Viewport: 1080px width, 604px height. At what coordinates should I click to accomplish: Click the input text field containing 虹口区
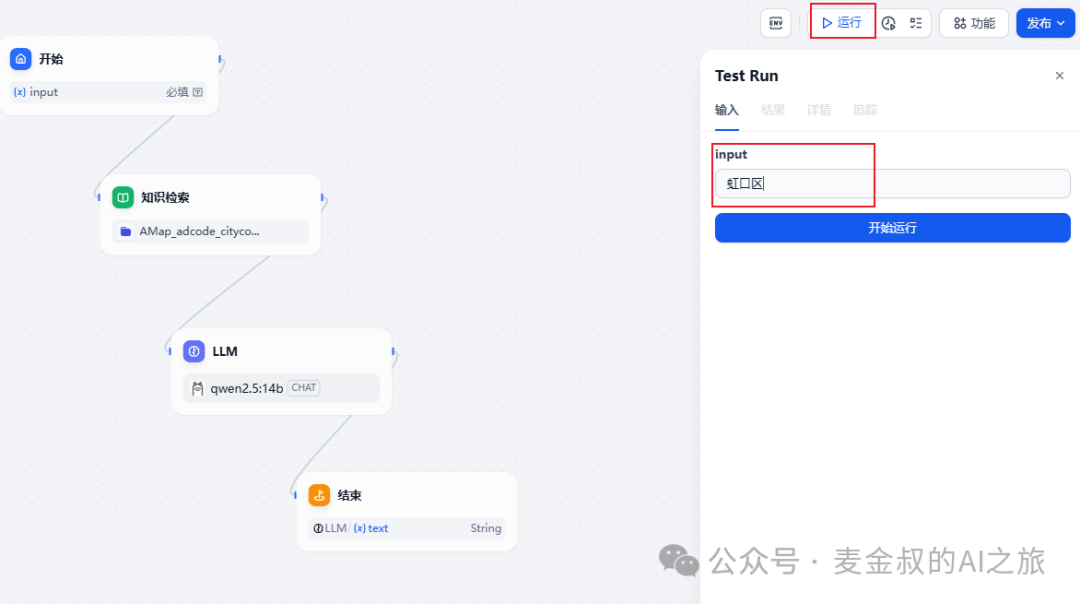(x=892, y=184)
